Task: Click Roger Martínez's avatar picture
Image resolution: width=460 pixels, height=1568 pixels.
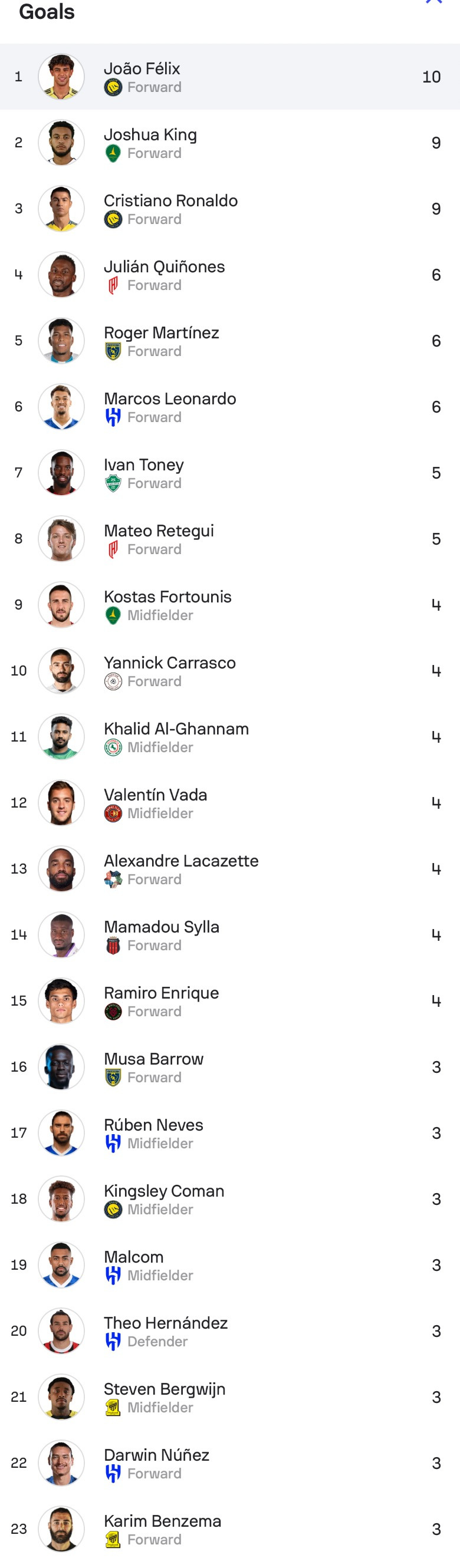Action: pyautogui.click(x=61, y=341)
